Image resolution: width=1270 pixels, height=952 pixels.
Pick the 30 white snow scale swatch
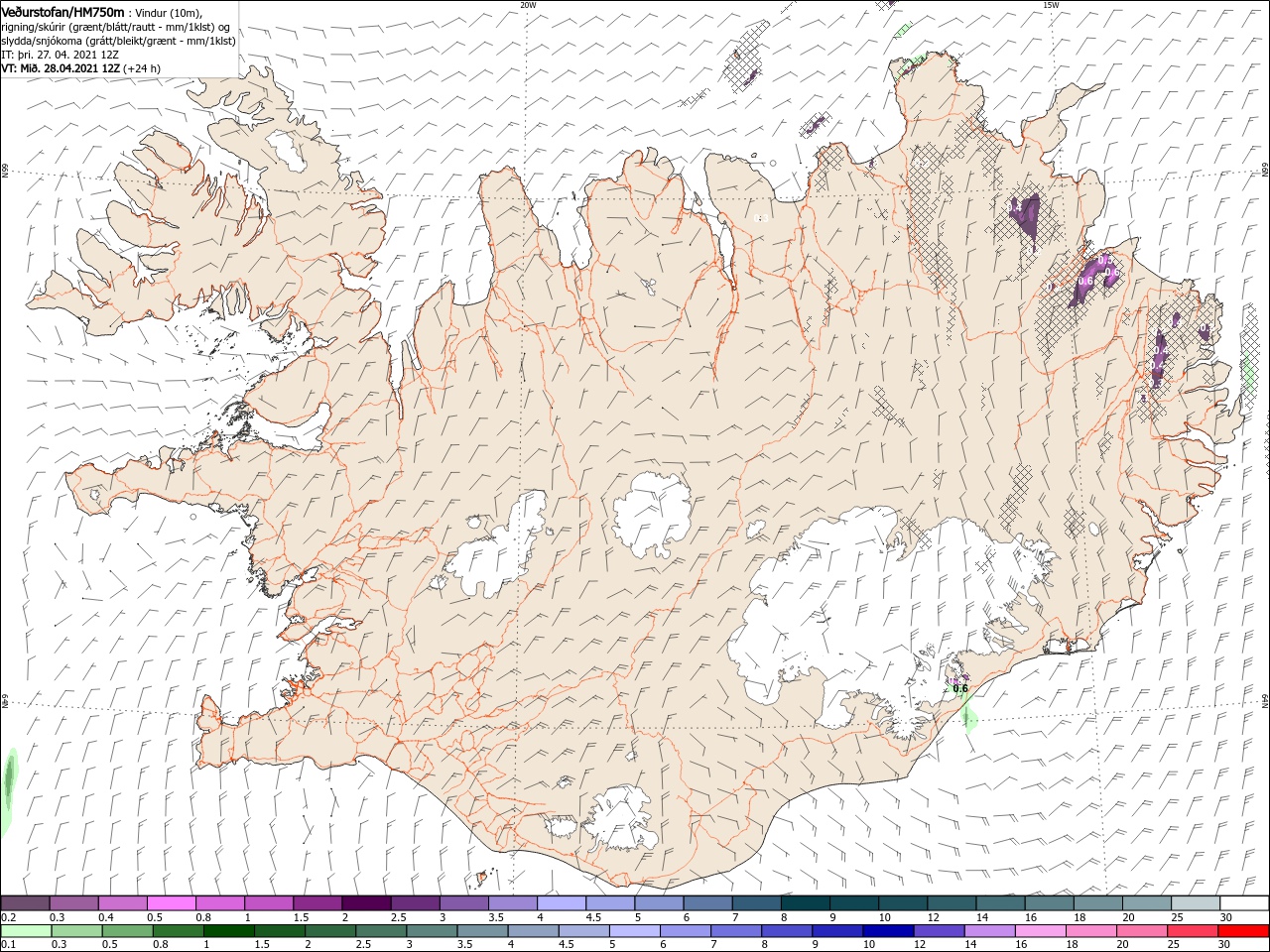pos(1243,903)
